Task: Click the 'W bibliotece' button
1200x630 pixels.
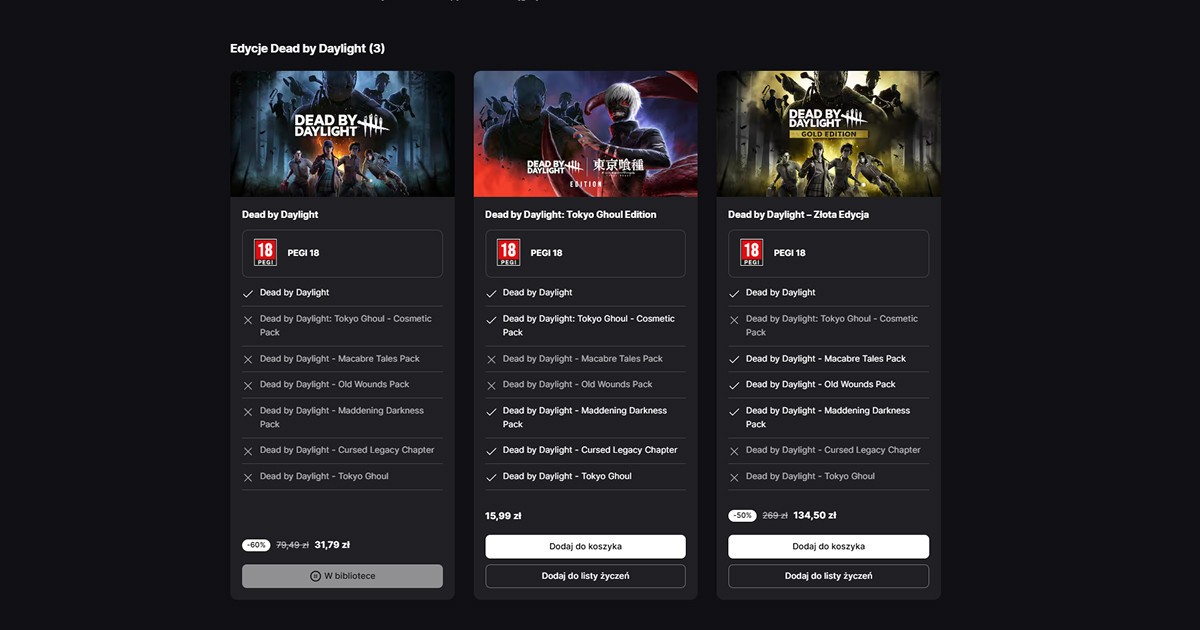Action: click(x=342, y=576)
